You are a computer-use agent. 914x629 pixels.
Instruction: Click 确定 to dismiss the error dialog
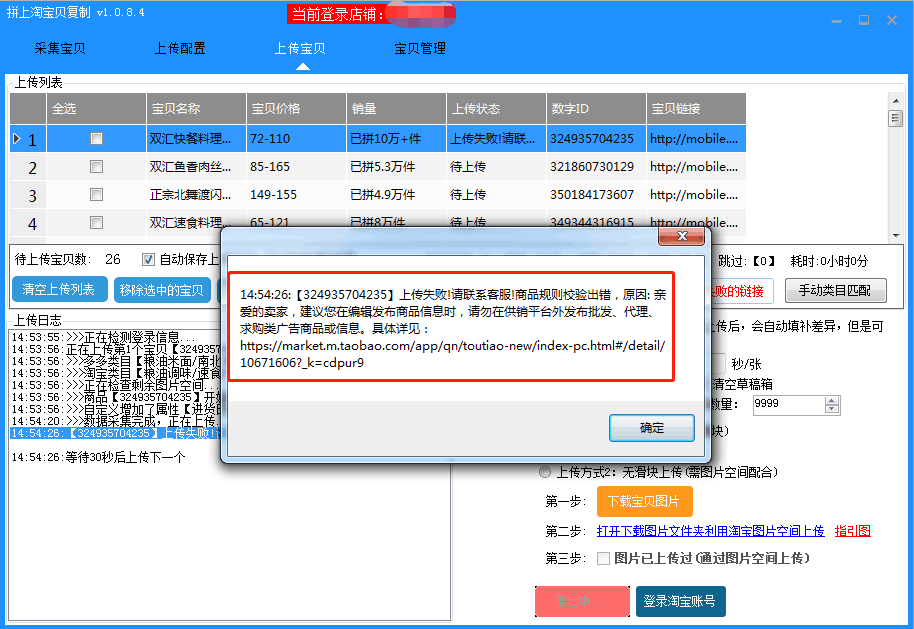(x=651, y=428)
